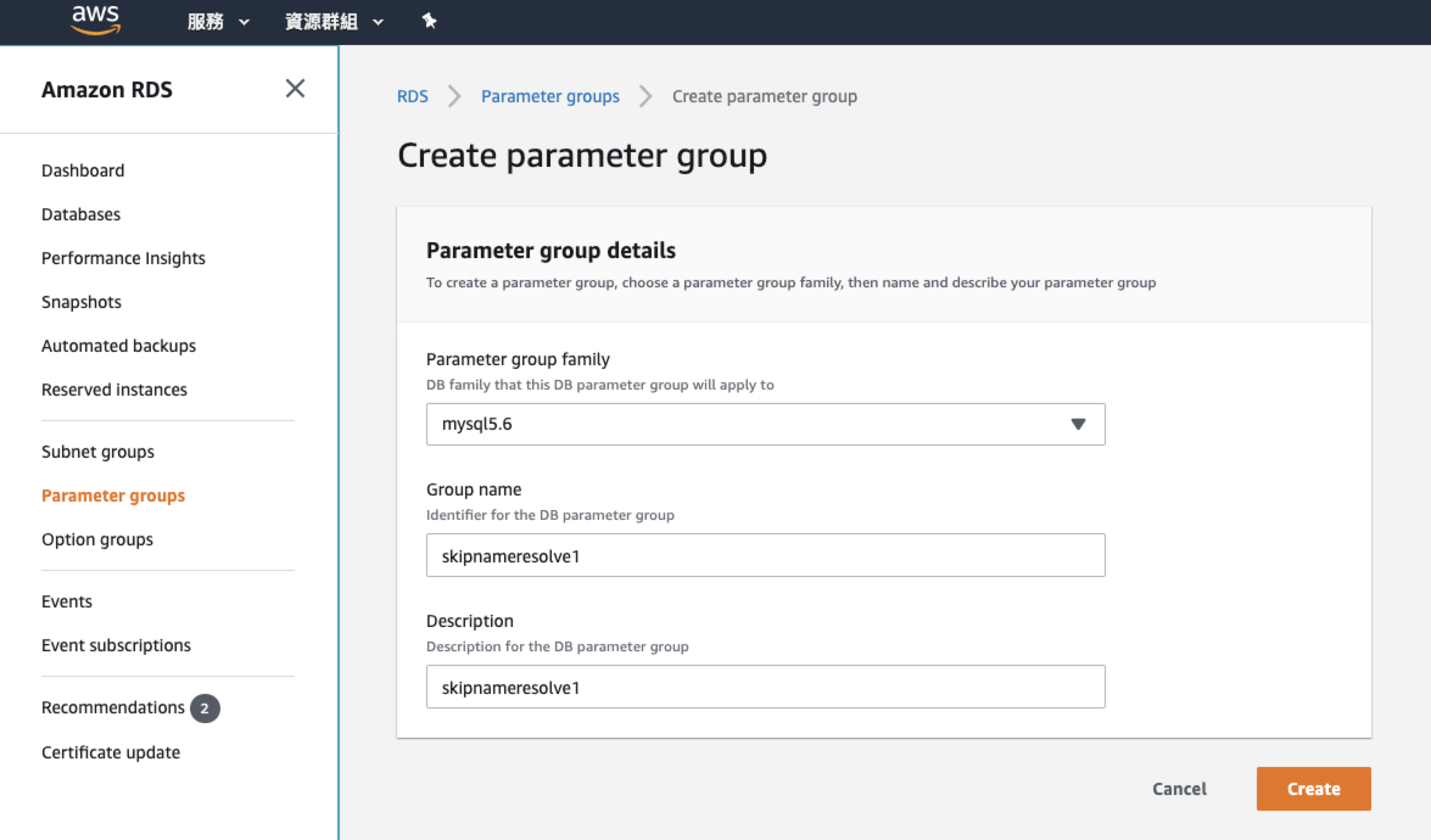This screenshot has width=1431, height=840.
Task: Go to RDS breadcrumb link
Action: click(x=412, y=97)
